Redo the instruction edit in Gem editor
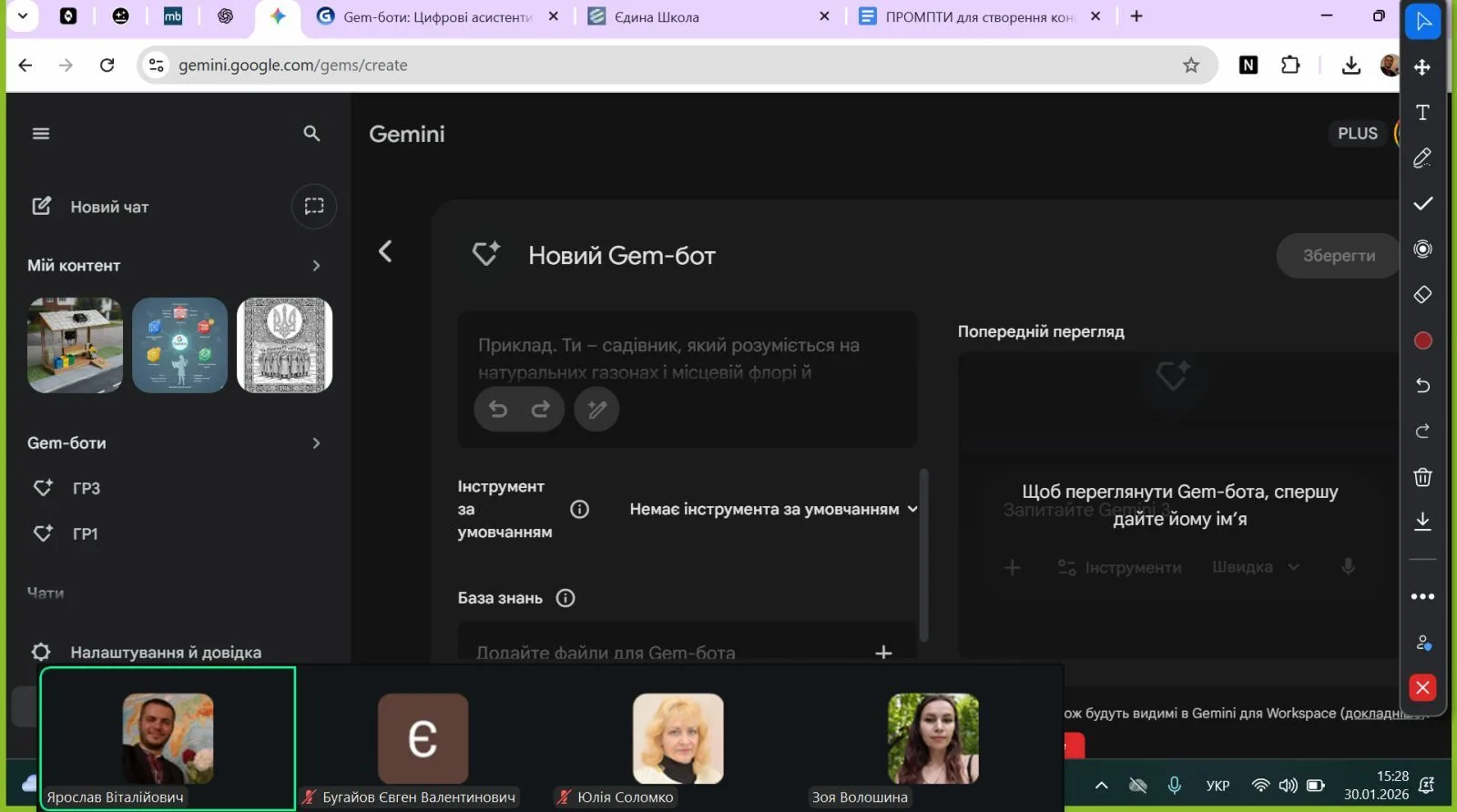The image size is (1457, 812). 541,409
